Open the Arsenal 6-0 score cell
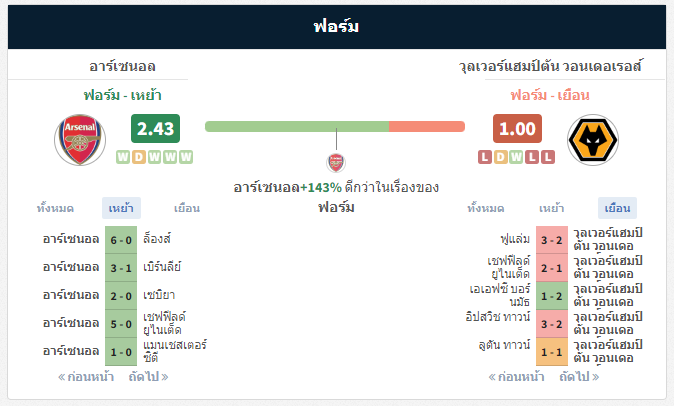 coord(121,240)
